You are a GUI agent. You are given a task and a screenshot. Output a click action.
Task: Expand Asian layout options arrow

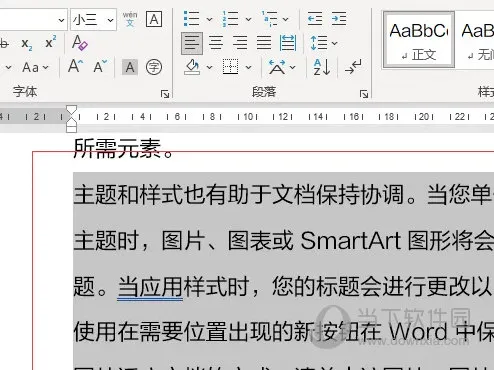[x=293, y=67]
